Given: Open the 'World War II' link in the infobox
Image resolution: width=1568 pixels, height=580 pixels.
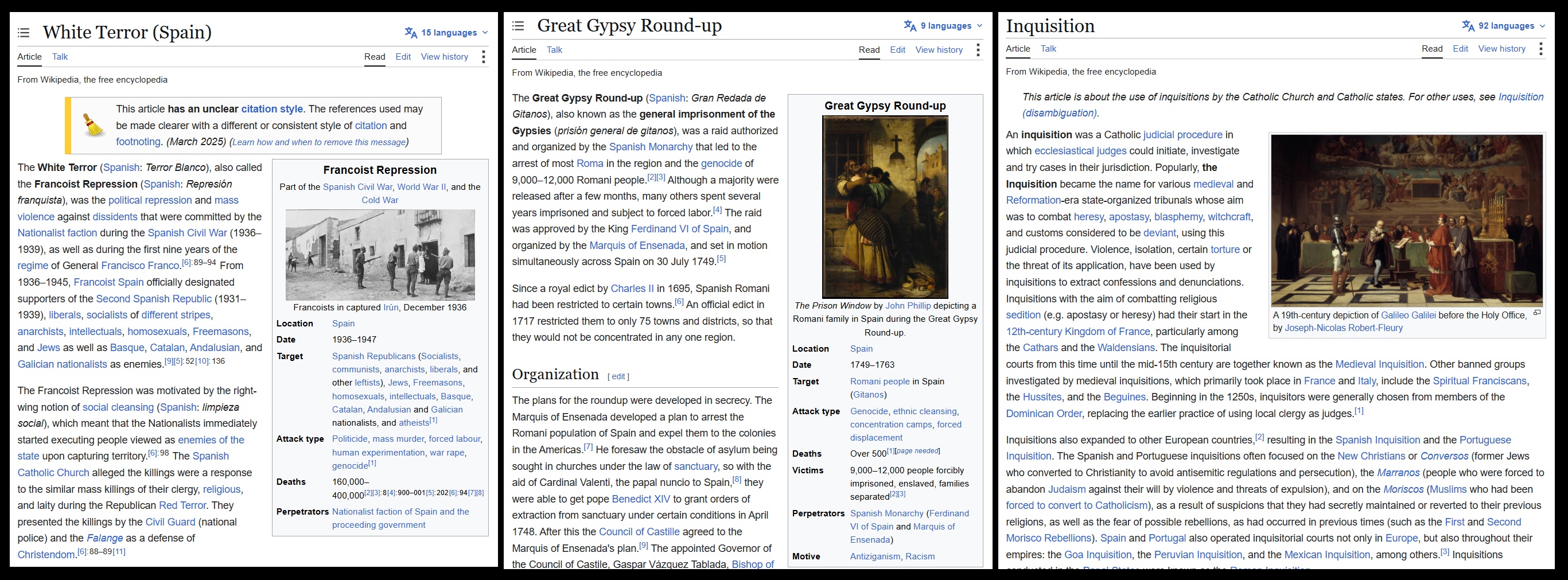Looking at the screenshot, I should (421, 187).
